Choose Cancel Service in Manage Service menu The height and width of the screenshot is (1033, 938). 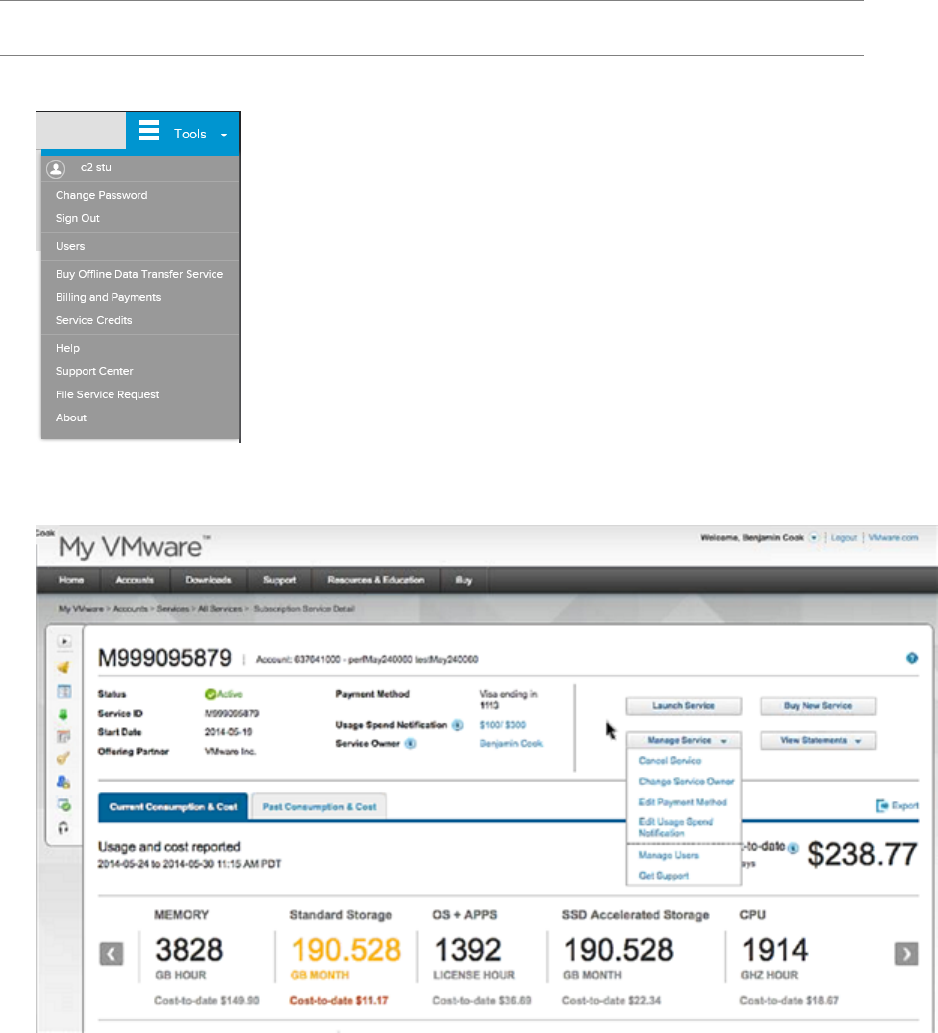click(670, 760)
